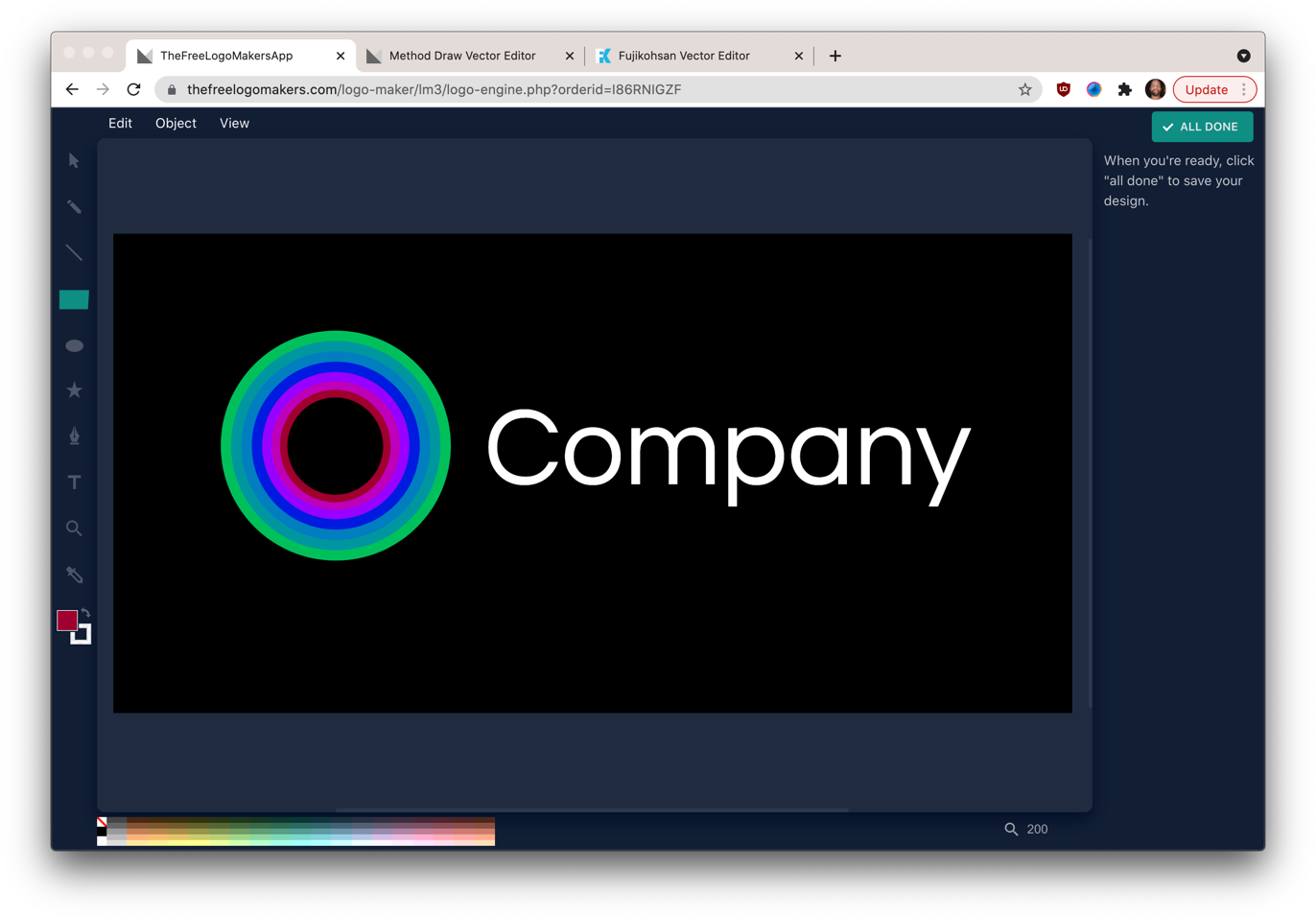Select the arrow Select tool
This screenshot has width=1316, height=917.
point(74,161)
